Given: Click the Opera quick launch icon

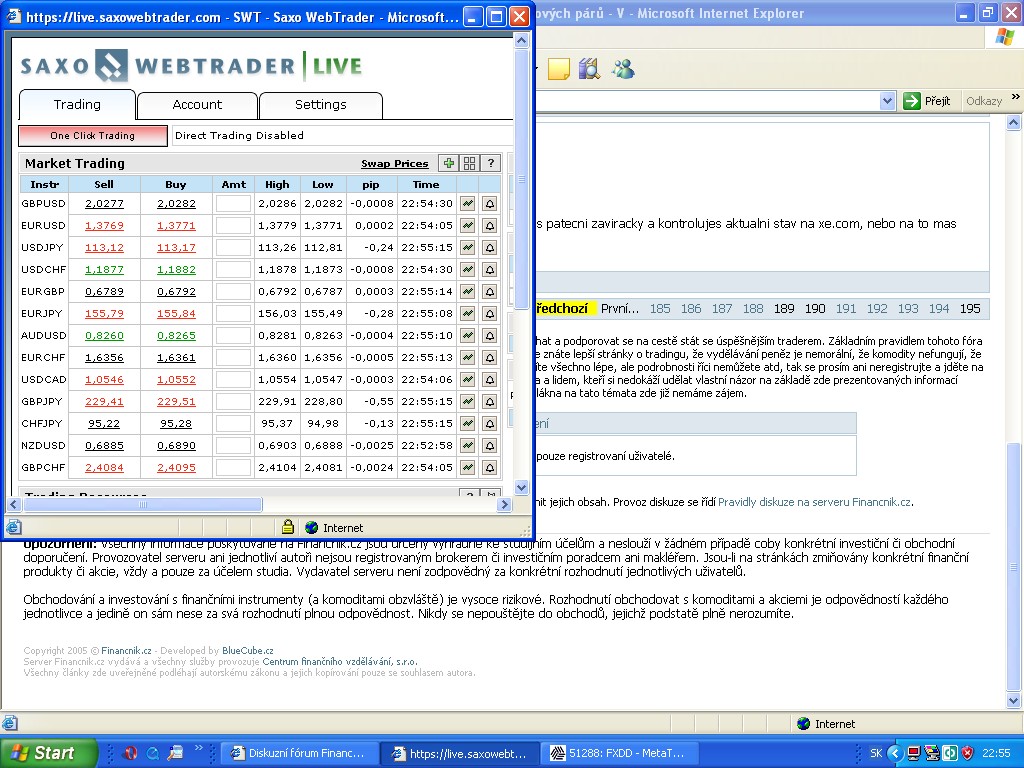Looking at the screenshot, I should pos(130,753).
